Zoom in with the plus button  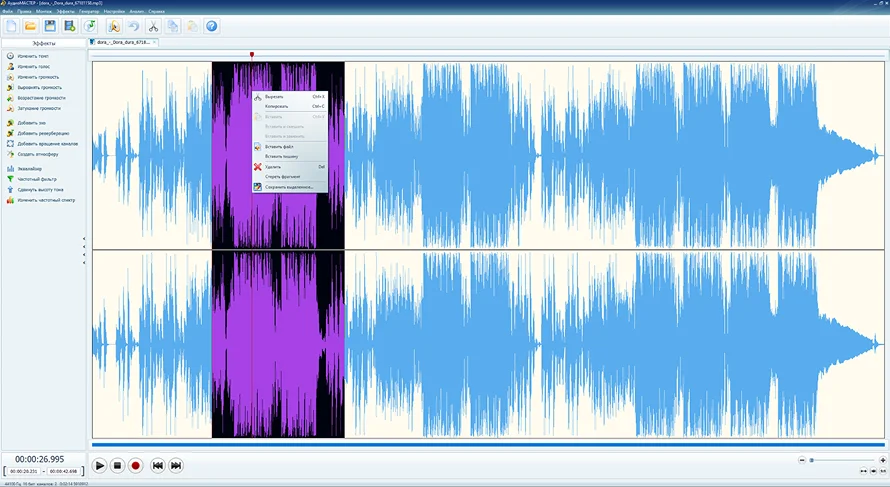[883, 460]
